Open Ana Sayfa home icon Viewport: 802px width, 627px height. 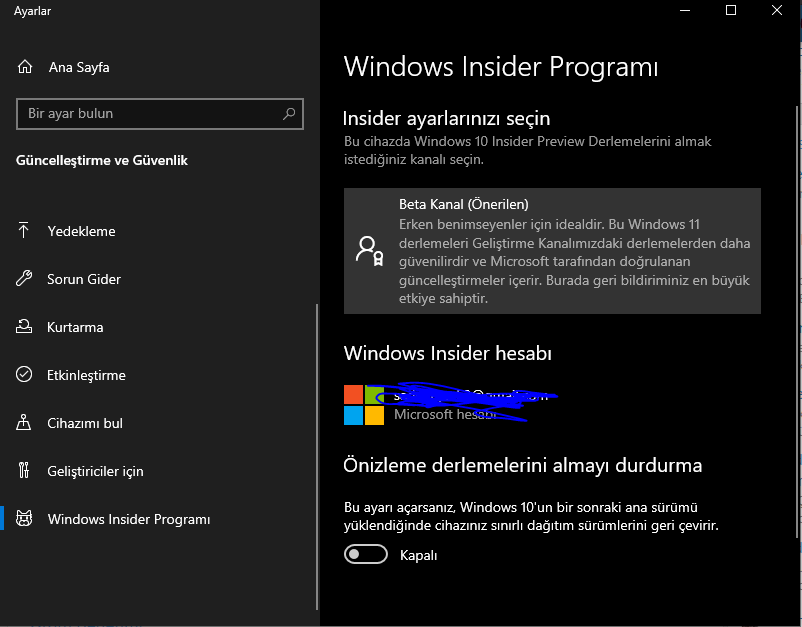click(25, 67)
